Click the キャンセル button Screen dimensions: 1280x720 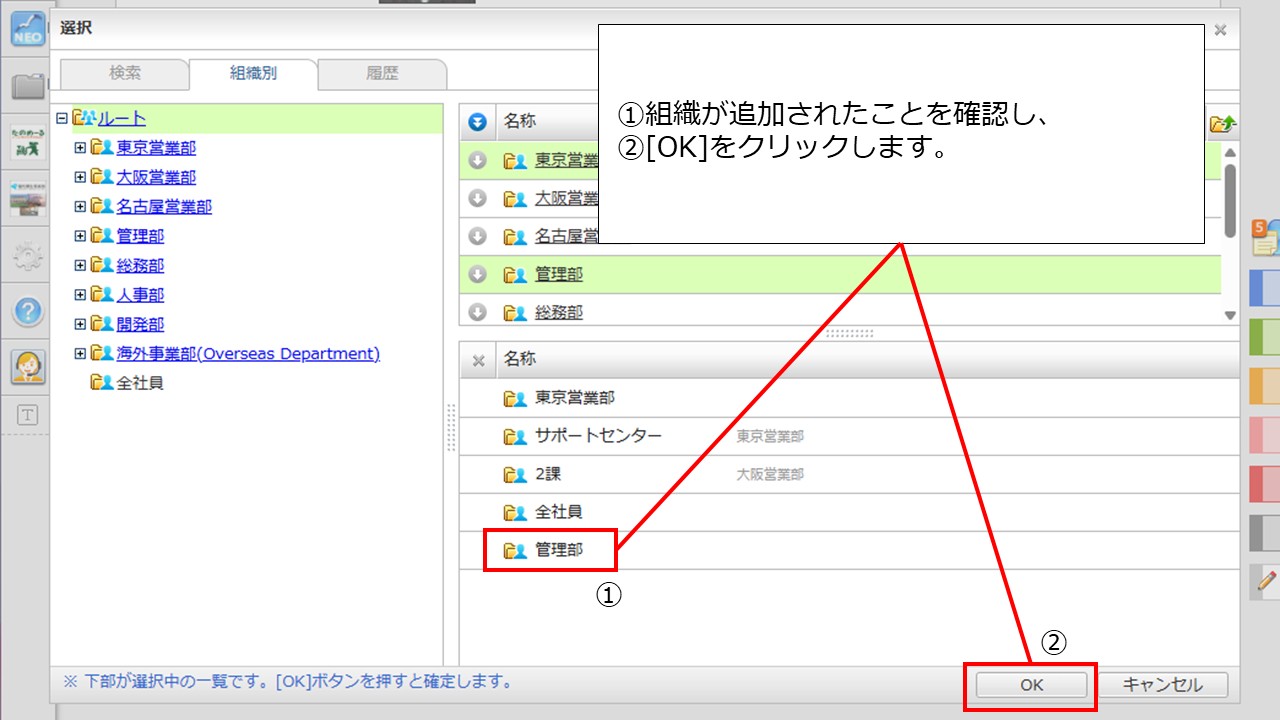pyautogui.click(x=1162, y=685)
